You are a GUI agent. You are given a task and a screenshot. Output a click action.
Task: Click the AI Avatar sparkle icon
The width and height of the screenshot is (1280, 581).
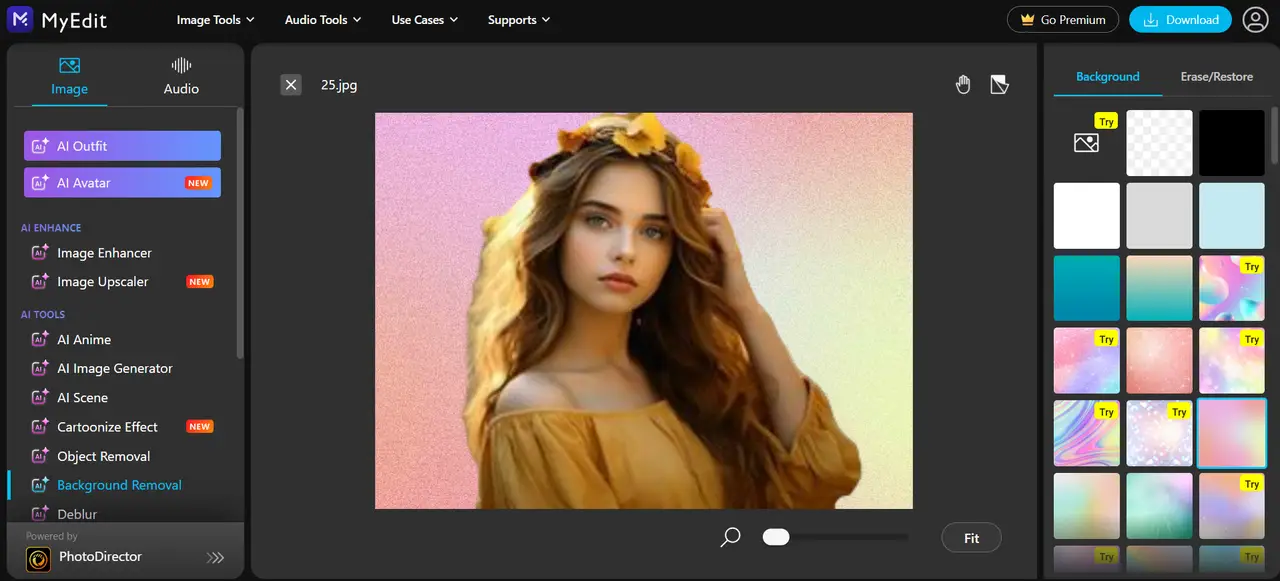(x=40, y=183)
